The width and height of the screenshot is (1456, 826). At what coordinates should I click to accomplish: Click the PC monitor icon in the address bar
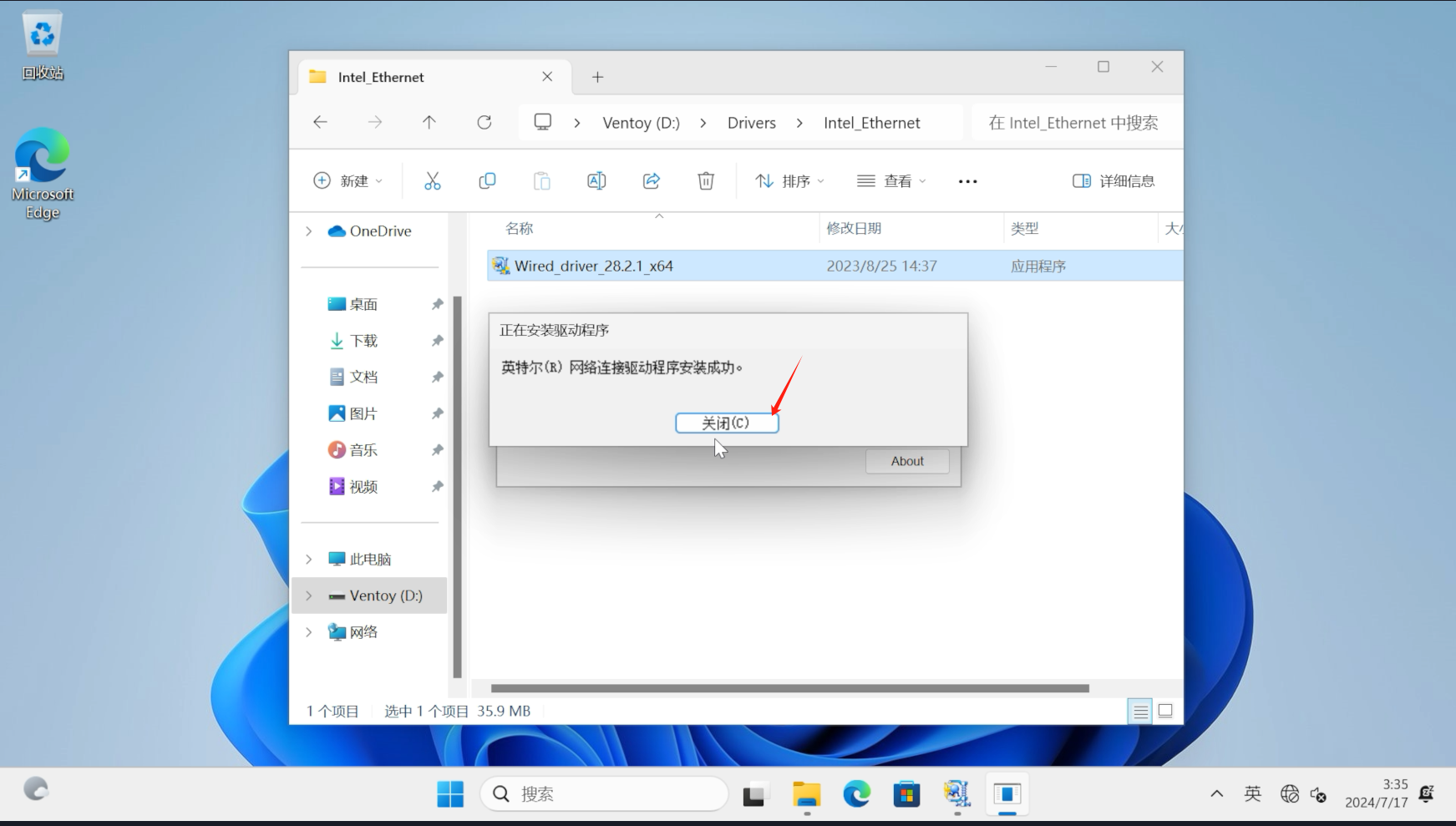click(x=543, y=122)
